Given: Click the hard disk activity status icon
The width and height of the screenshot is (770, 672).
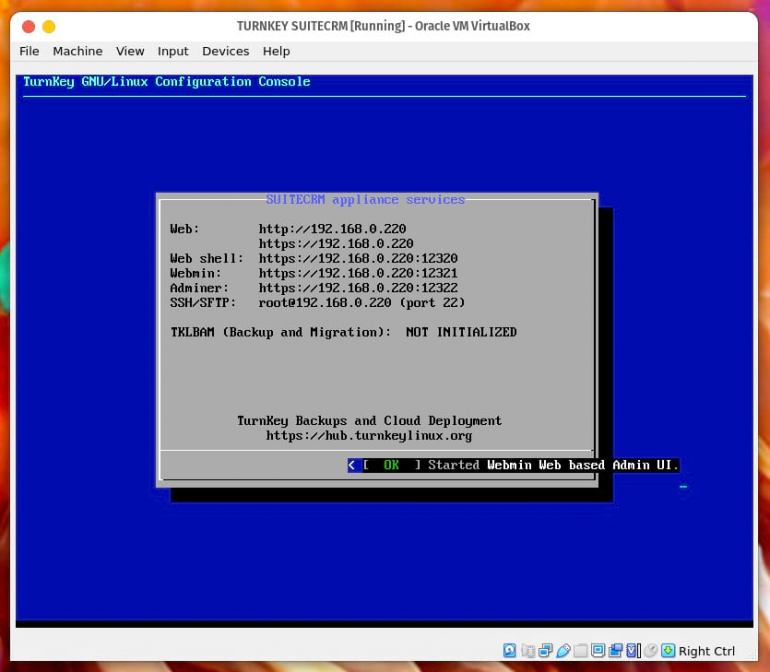Looking at the screenshot, I should point(510,650).
